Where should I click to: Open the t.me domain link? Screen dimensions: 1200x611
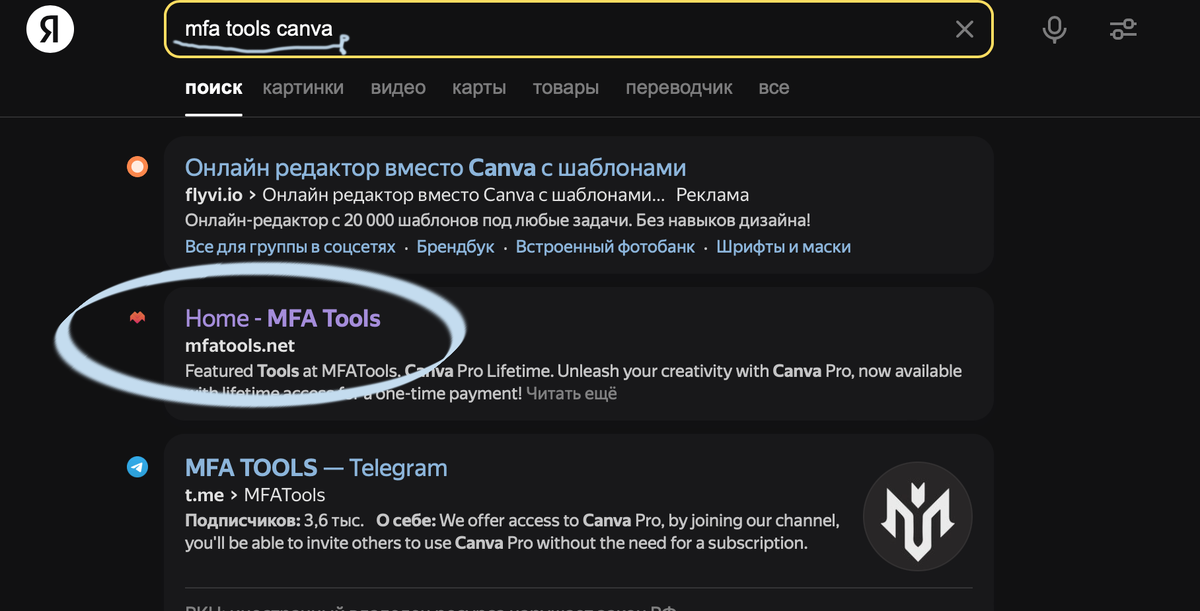204,494
